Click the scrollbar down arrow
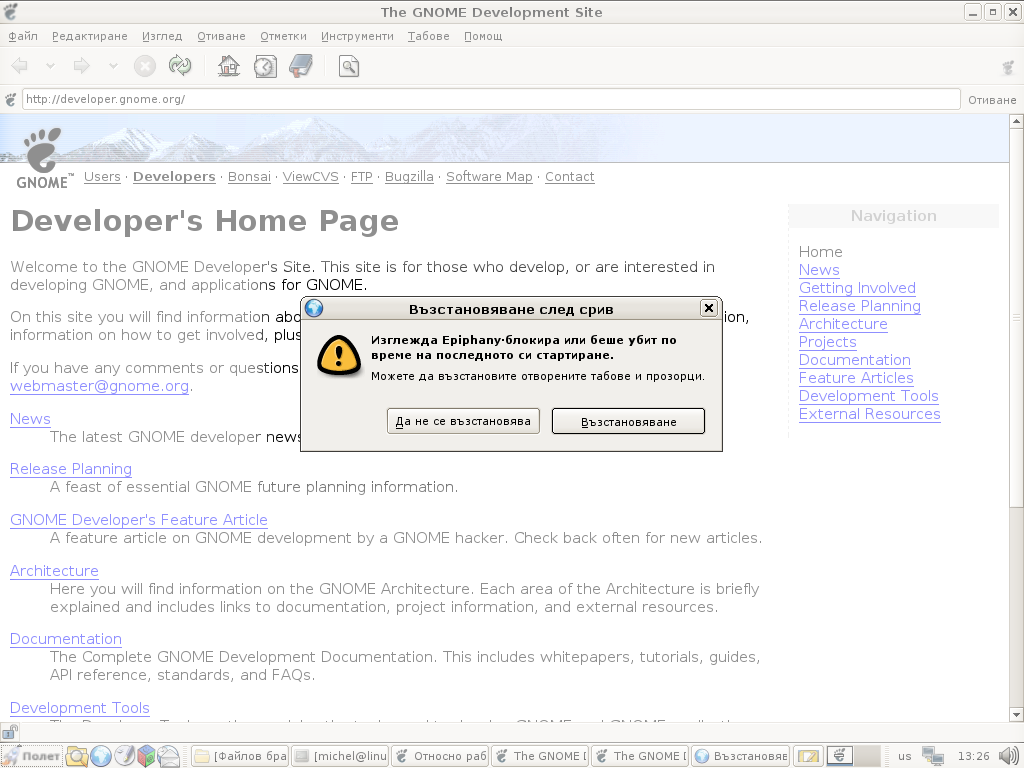The height and width of the screenshot is (768, 1024). tap(1016, 714)
